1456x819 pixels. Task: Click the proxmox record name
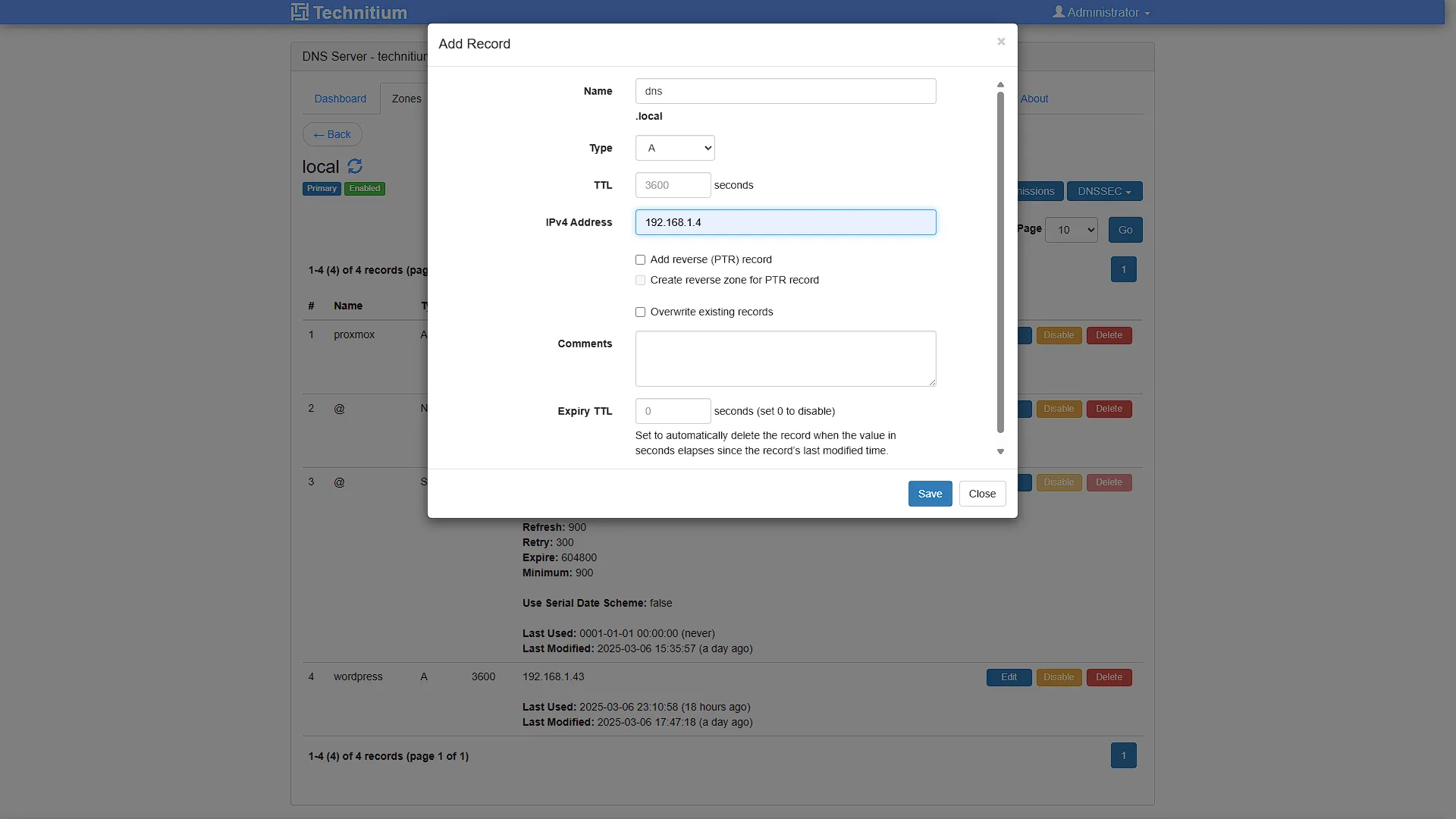pyautogui.click(x=354, y=334)
